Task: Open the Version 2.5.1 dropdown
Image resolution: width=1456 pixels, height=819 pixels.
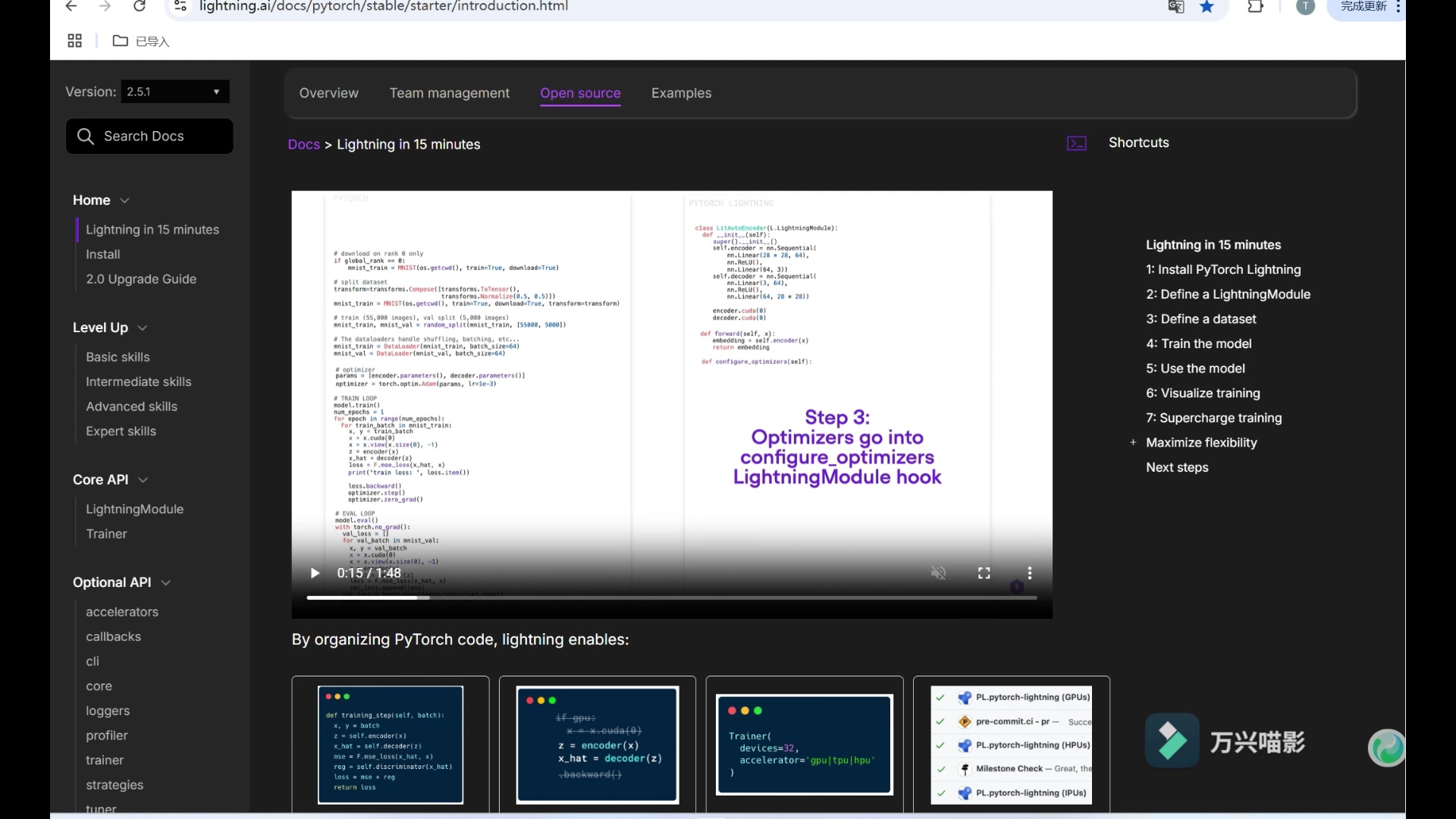Action: [x=174, y=92]
